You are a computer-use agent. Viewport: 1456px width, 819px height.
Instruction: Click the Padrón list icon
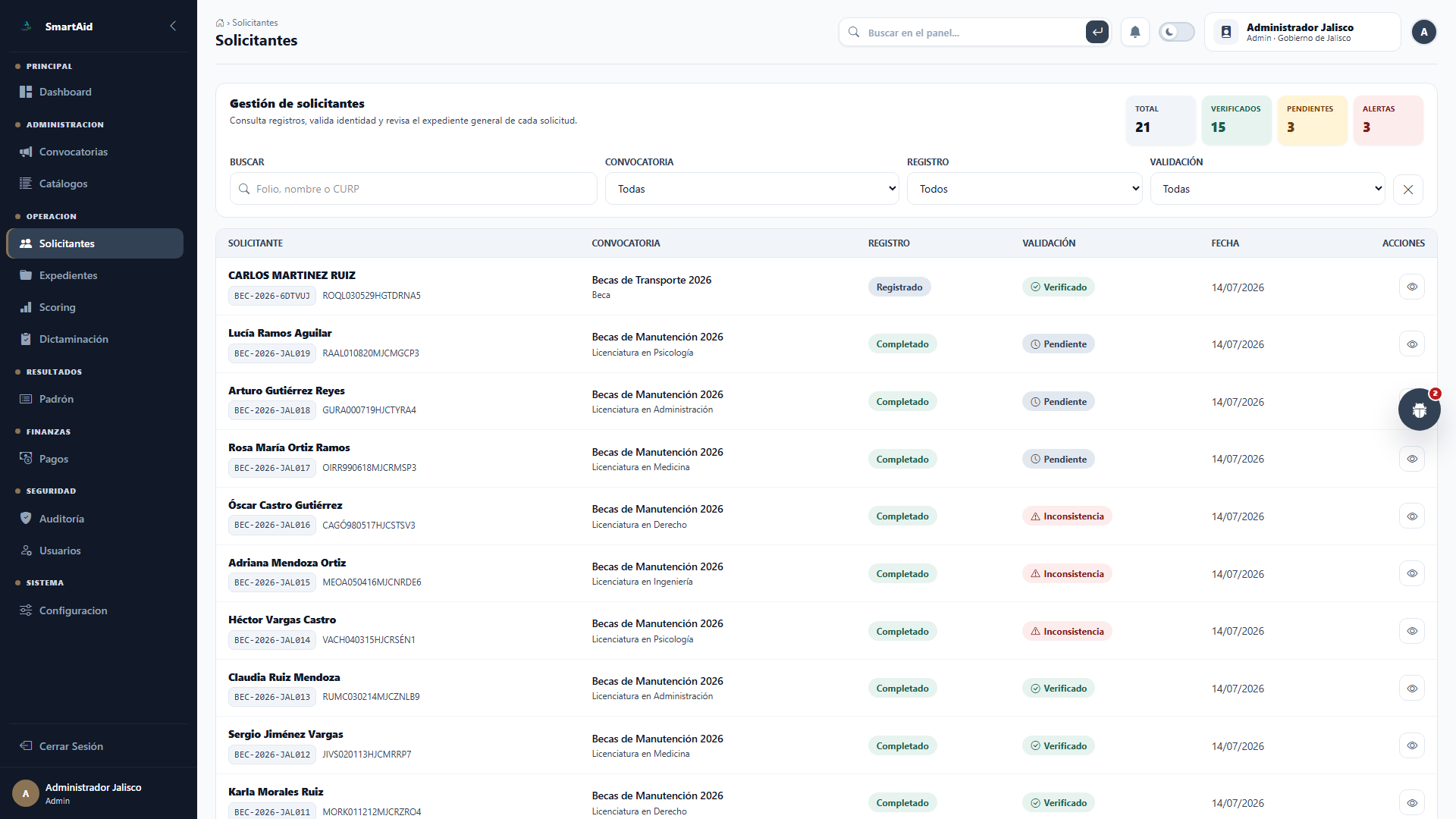(26, 399)
